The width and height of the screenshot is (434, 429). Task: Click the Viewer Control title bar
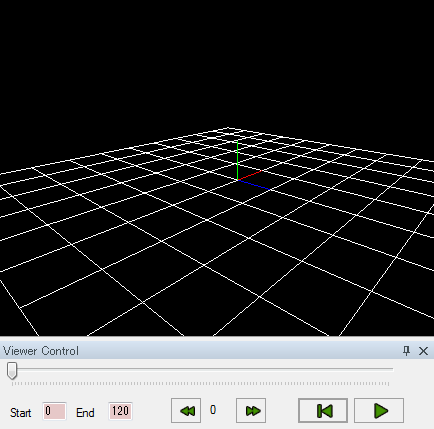pyautogui.click(x=200, y=351)
